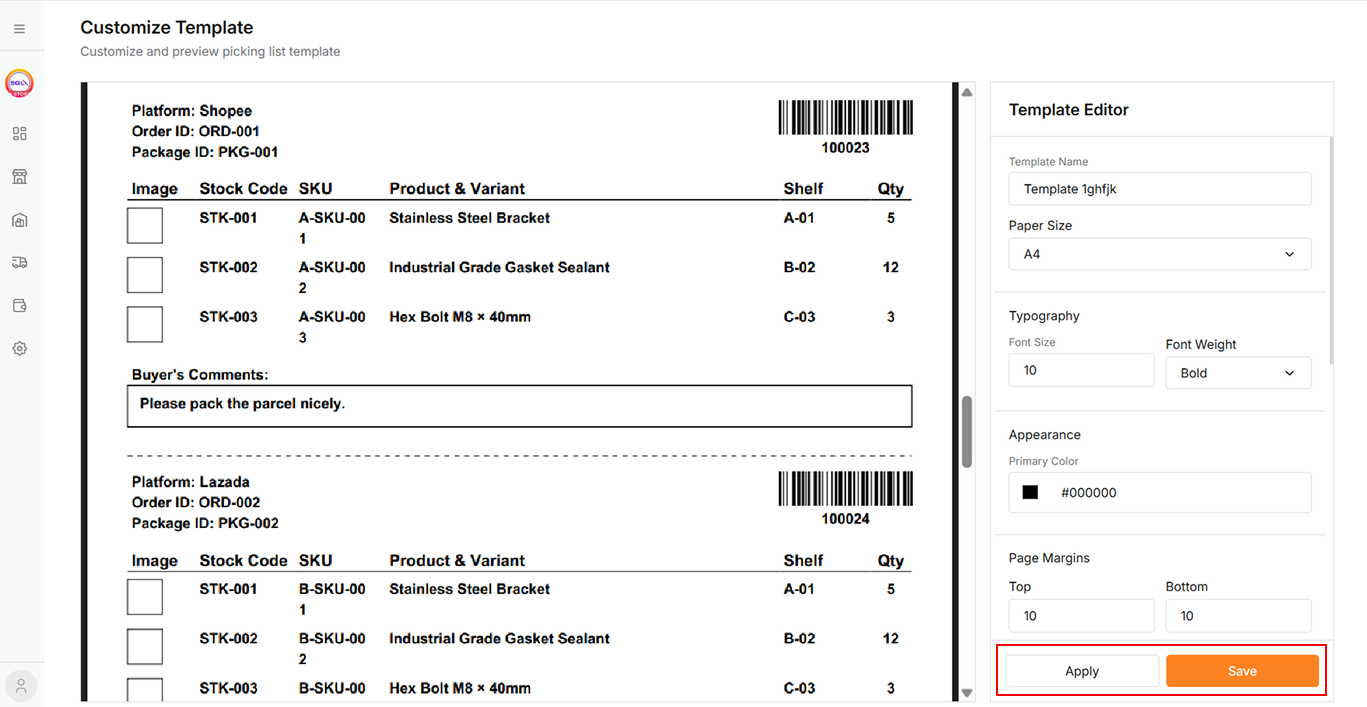Focus the Font Size field

click(x=1082, y=370)
